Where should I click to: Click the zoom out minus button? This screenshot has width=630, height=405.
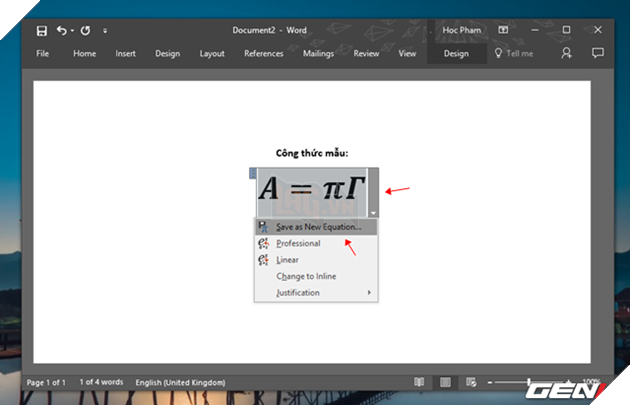point(490,382)
